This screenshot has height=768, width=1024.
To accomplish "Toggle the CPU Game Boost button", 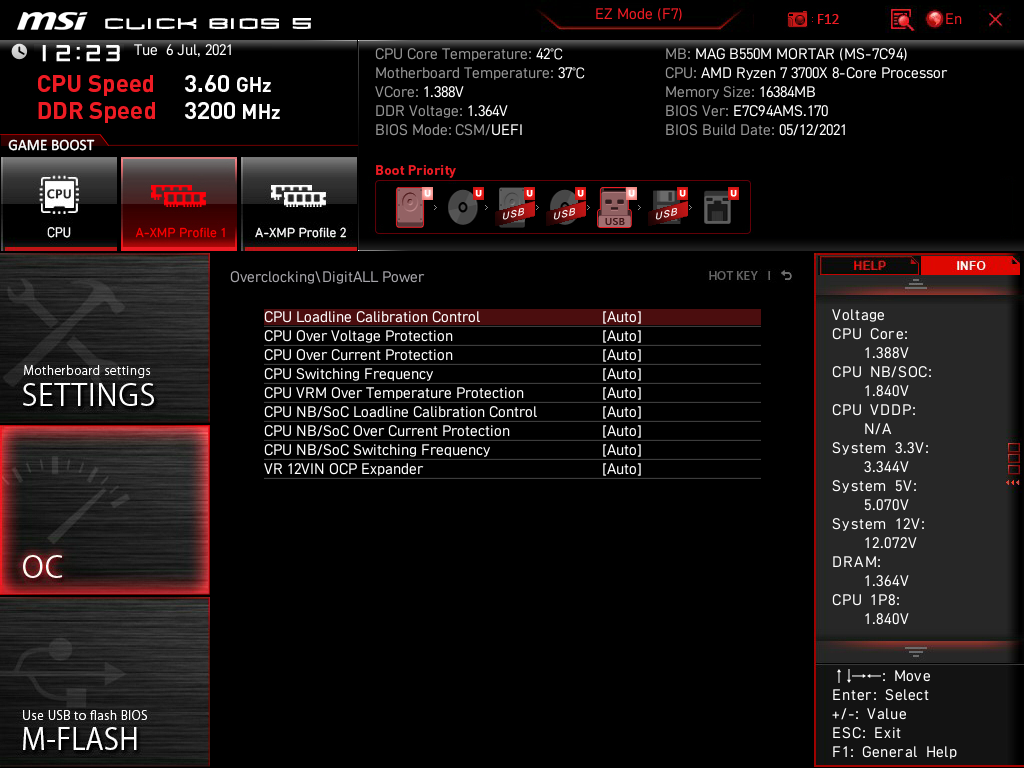I will point(59,203).
